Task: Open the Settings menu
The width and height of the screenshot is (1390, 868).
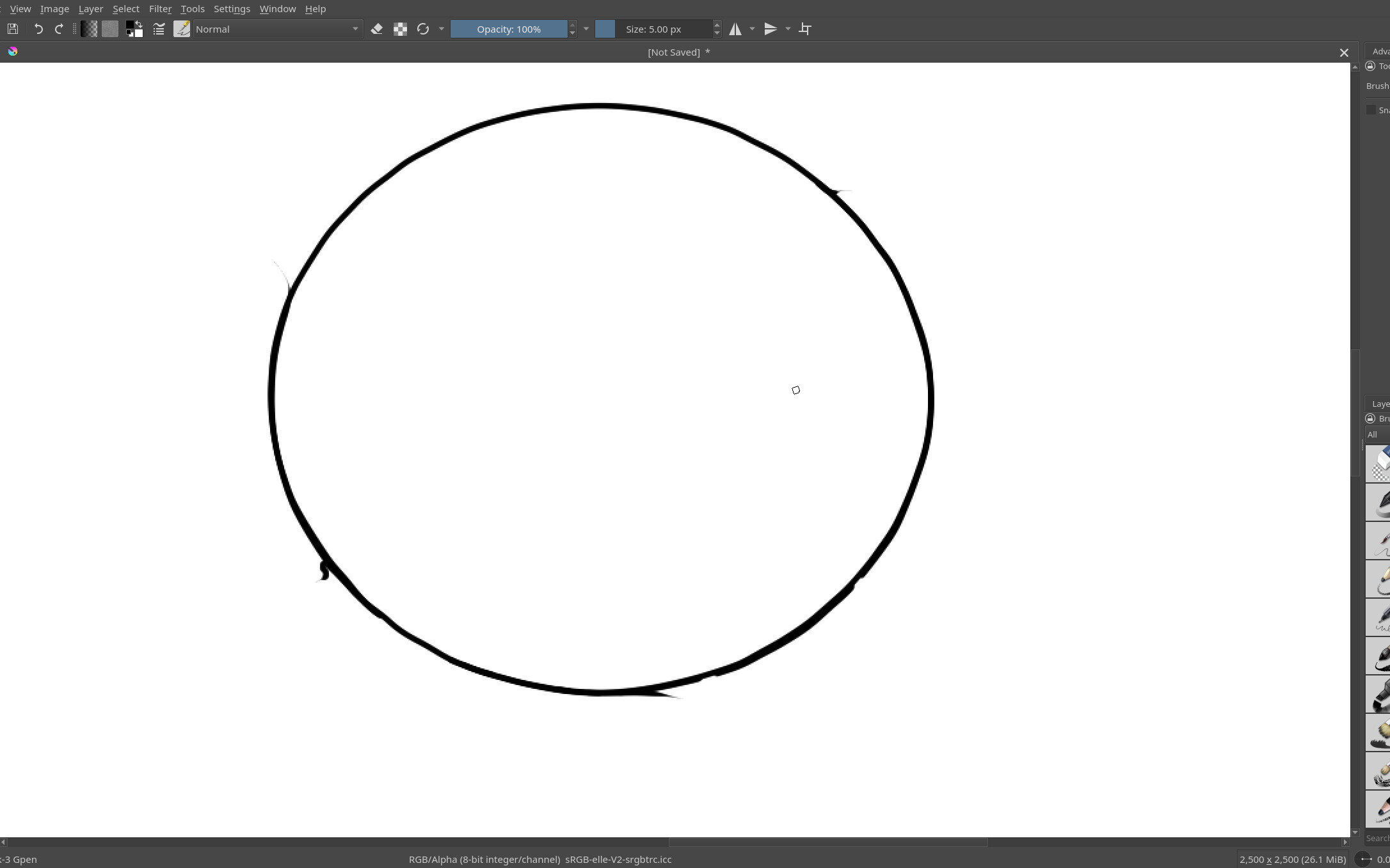Action: 232,8
